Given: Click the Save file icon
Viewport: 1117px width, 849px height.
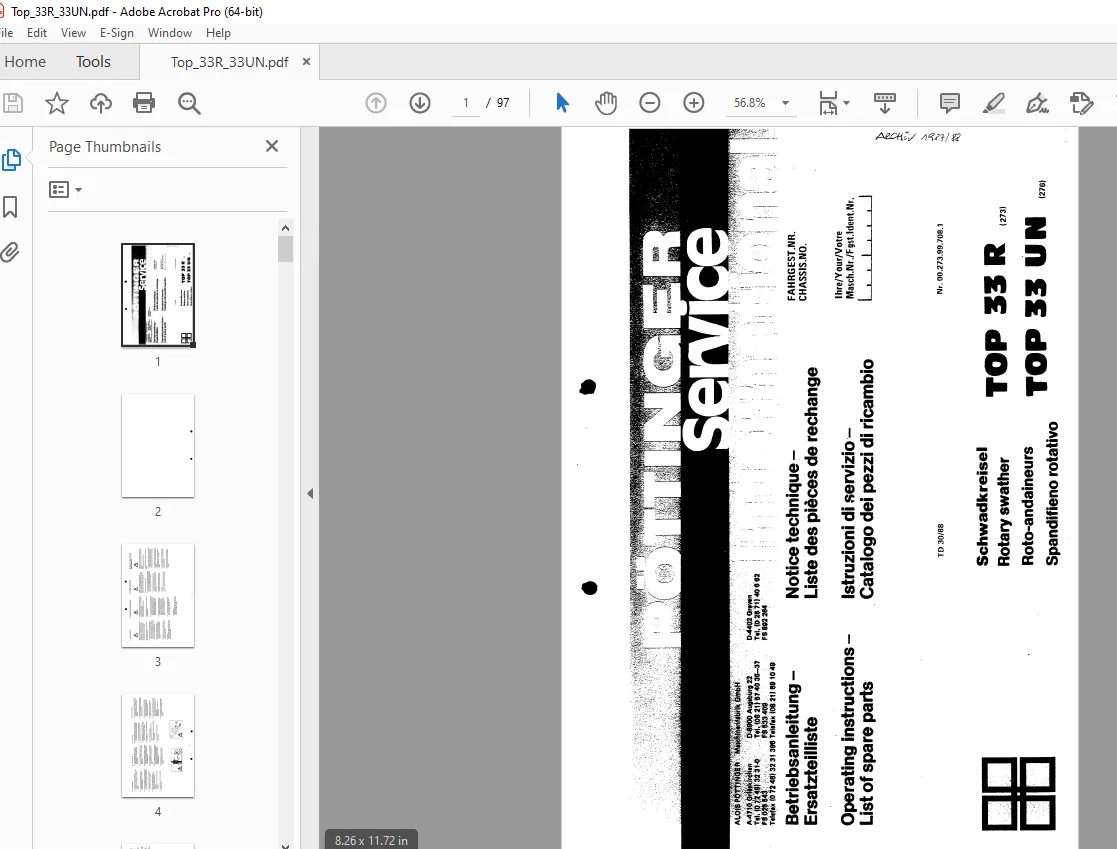Looking at the screenshot, I should [x=13, y=103].
